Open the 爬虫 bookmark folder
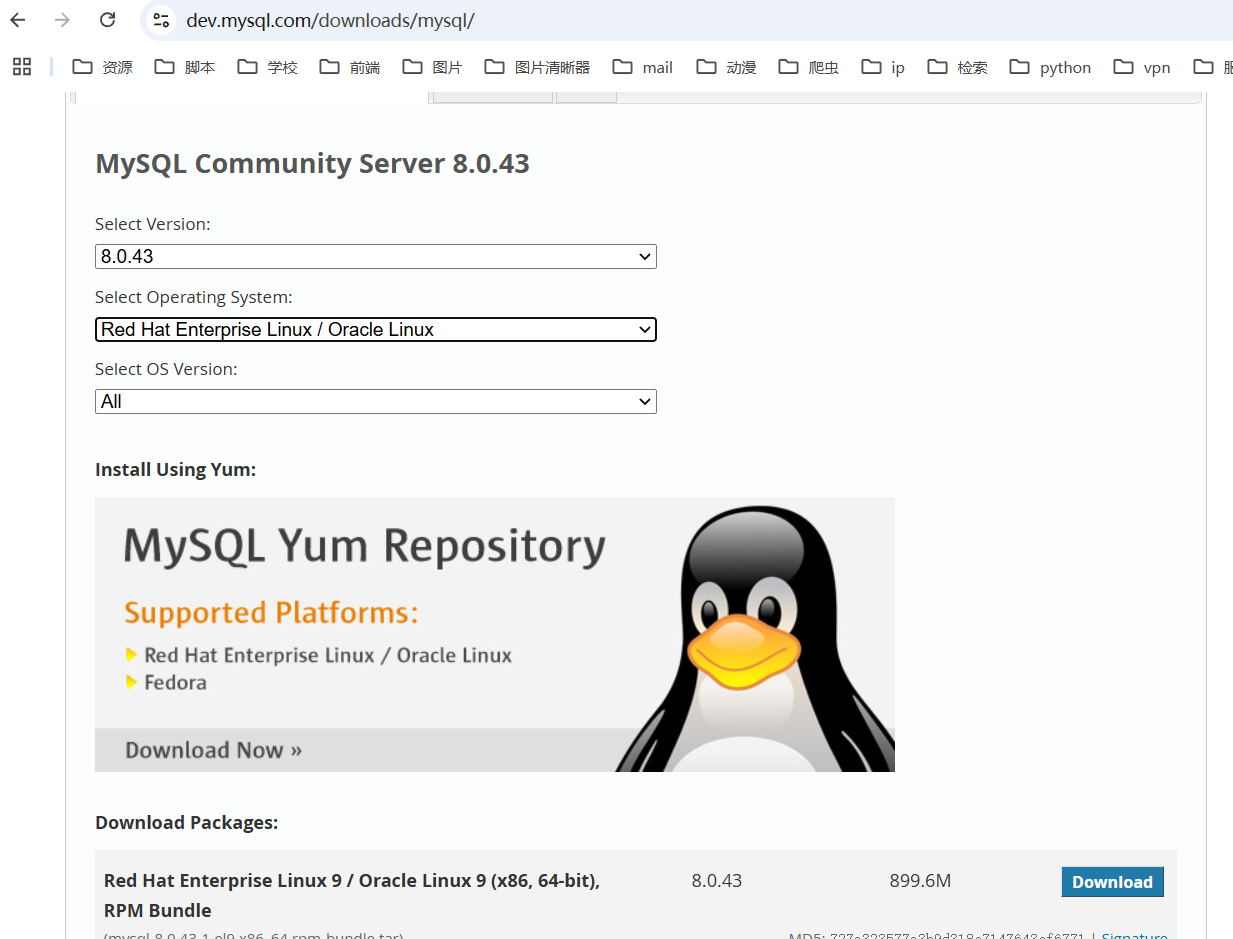This screenshot has height=939, width=1233. 809,67
